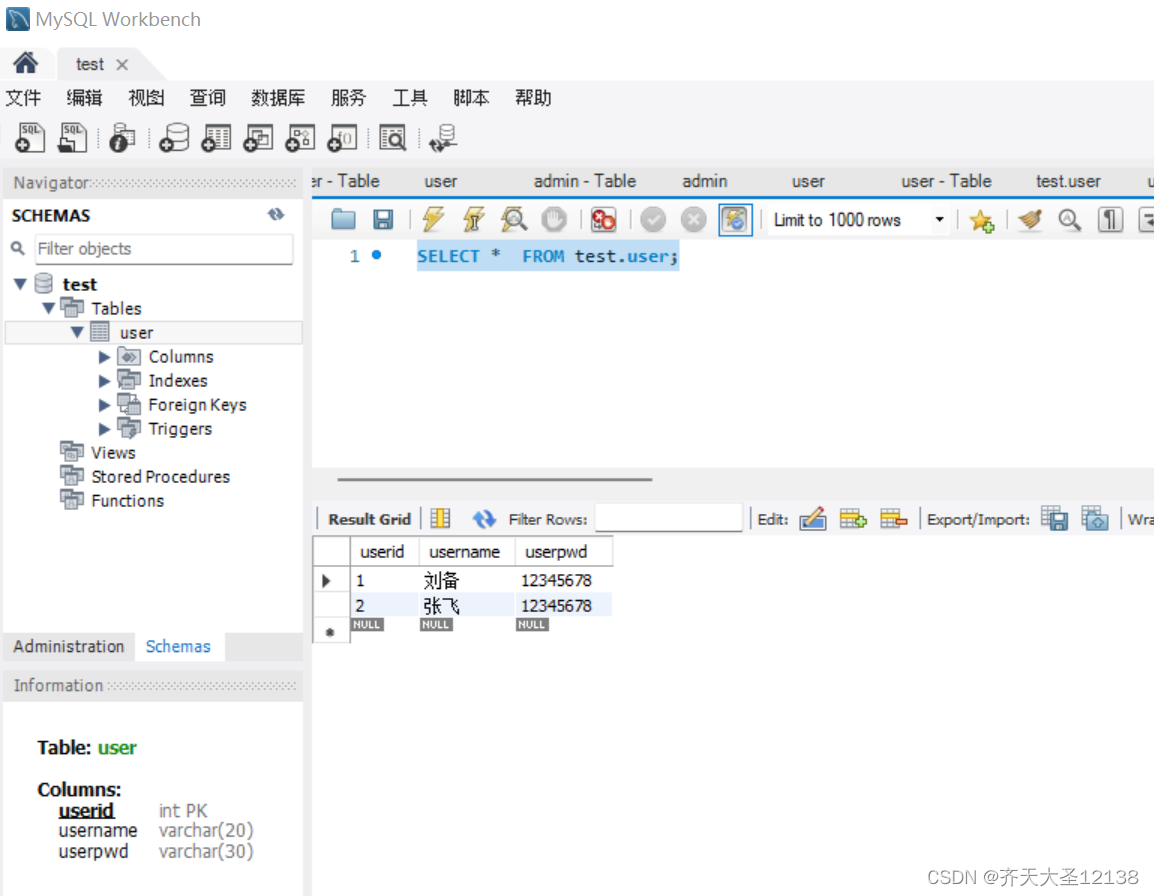Screen dimensions: 1154x896
Task: Toggle invisible characters pilcrow icon
Action: tap(1110, 219)
